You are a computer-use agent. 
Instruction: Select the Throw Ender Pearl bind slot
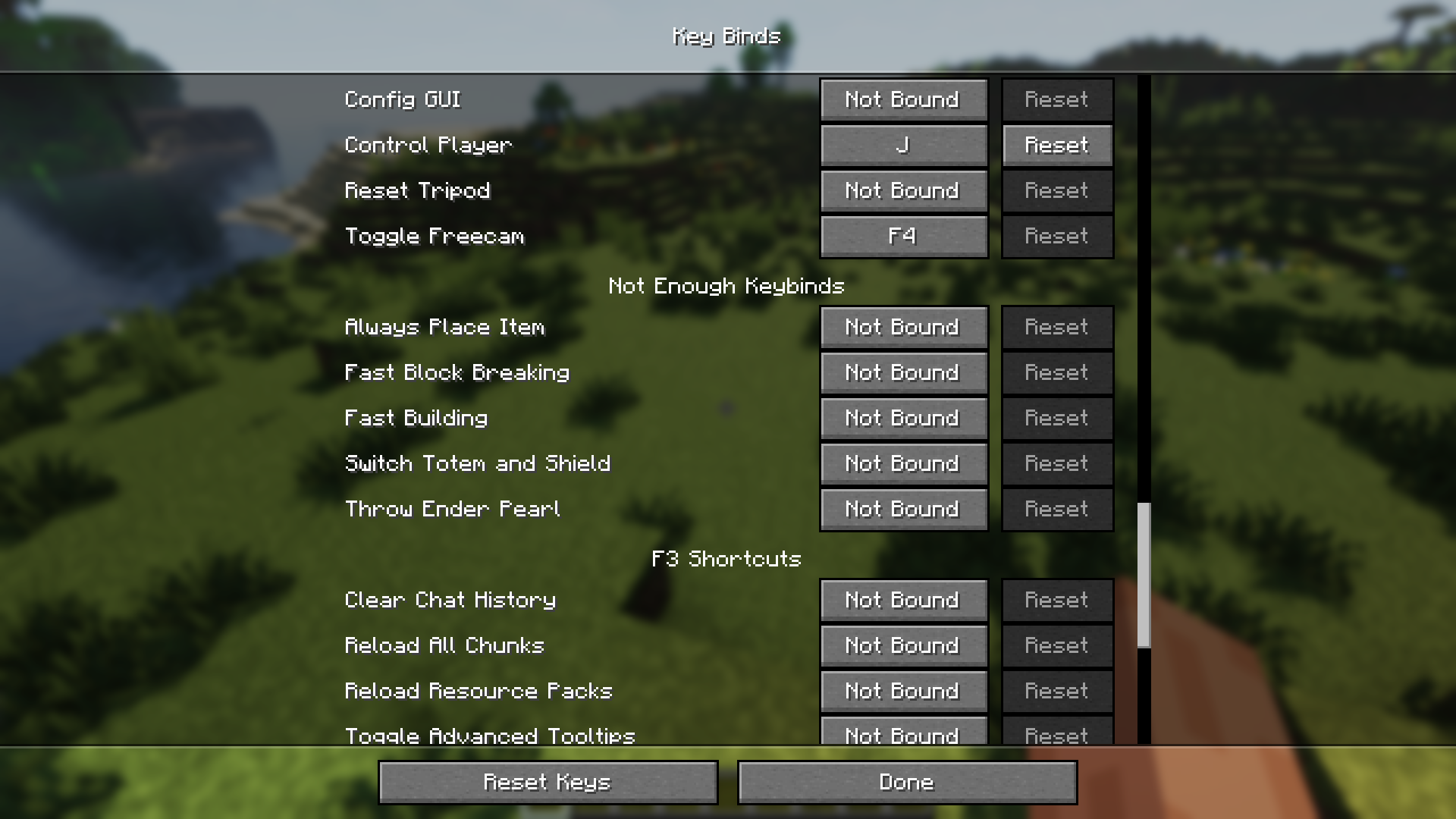coord(902,508)
